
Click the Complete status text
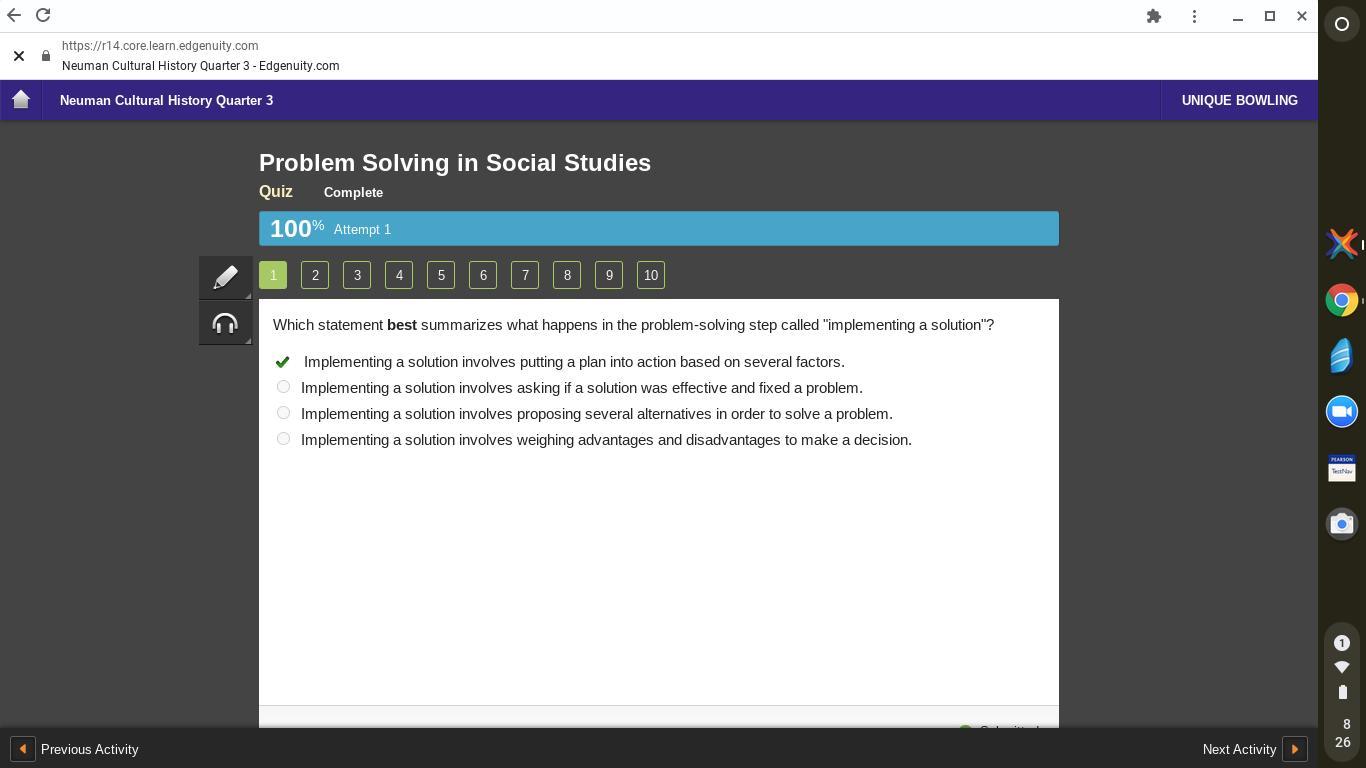pyautogui.click(x=353, y=192)
